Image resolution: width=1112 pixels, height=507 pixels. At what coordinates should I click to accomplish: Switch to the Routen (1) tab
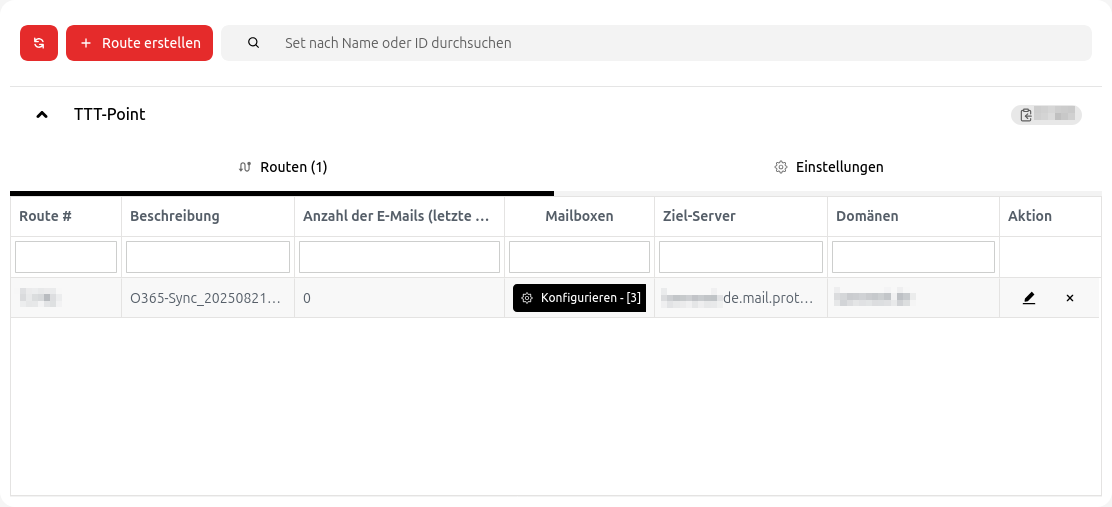point(283,167)
